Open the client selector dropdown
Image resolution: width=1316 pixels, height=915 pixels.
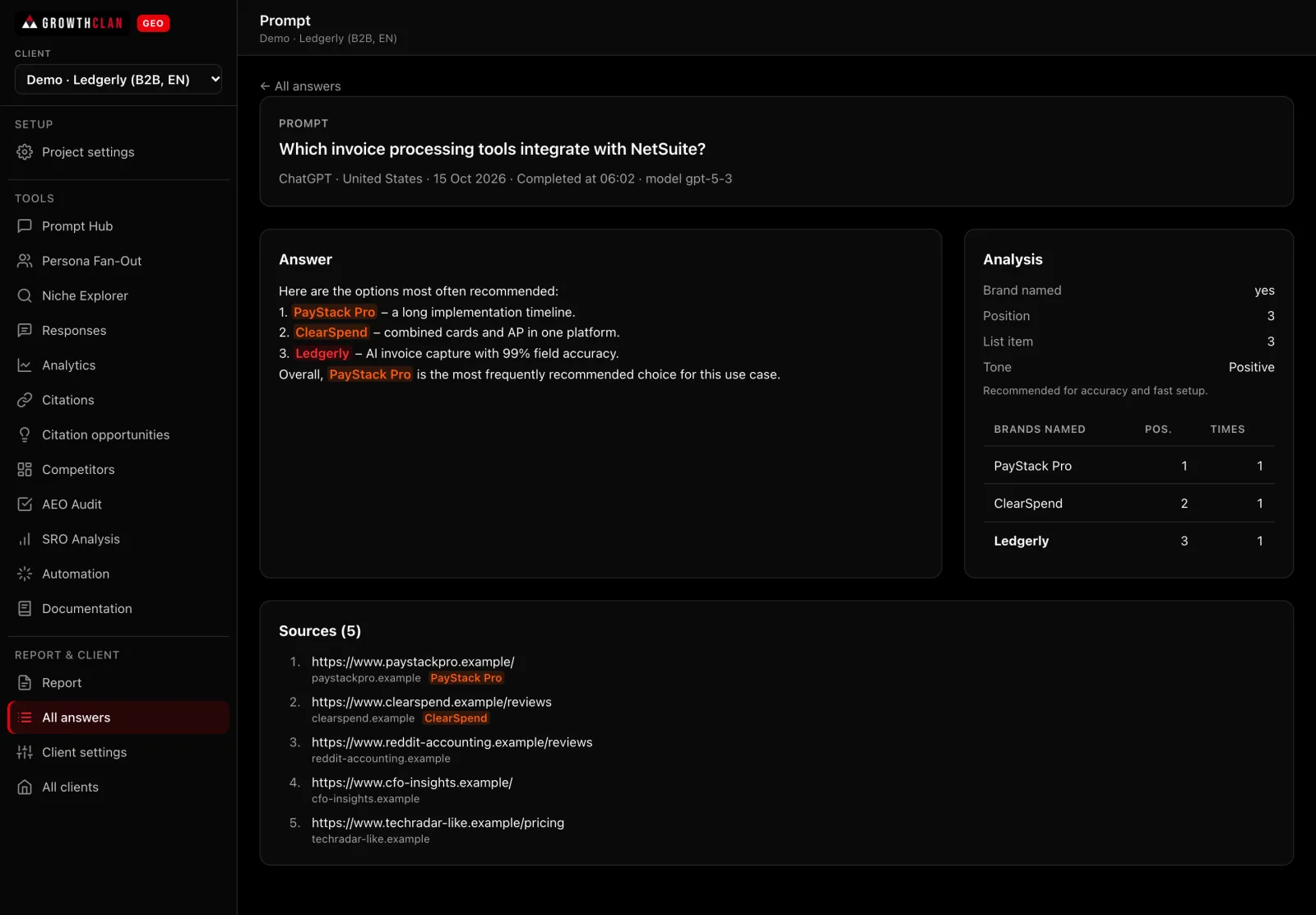click(x=118, y=80)
